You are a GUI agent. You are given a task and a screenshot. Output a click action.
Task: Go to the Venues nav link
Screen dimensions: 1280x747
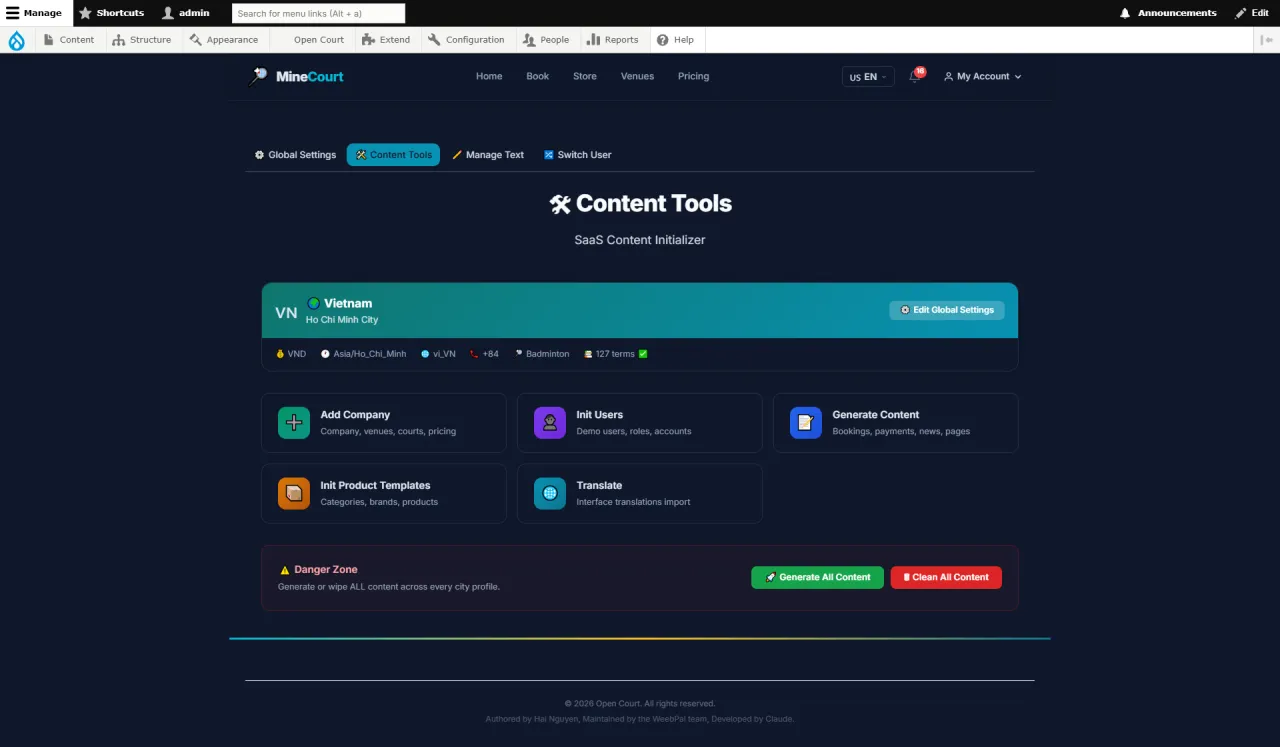click(637, 76)
